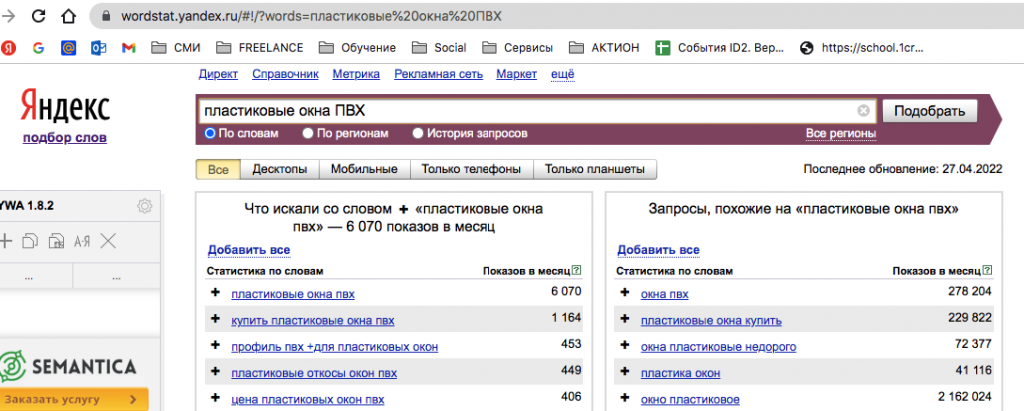Click left table impressions help question icon

[x=577, y=270]
